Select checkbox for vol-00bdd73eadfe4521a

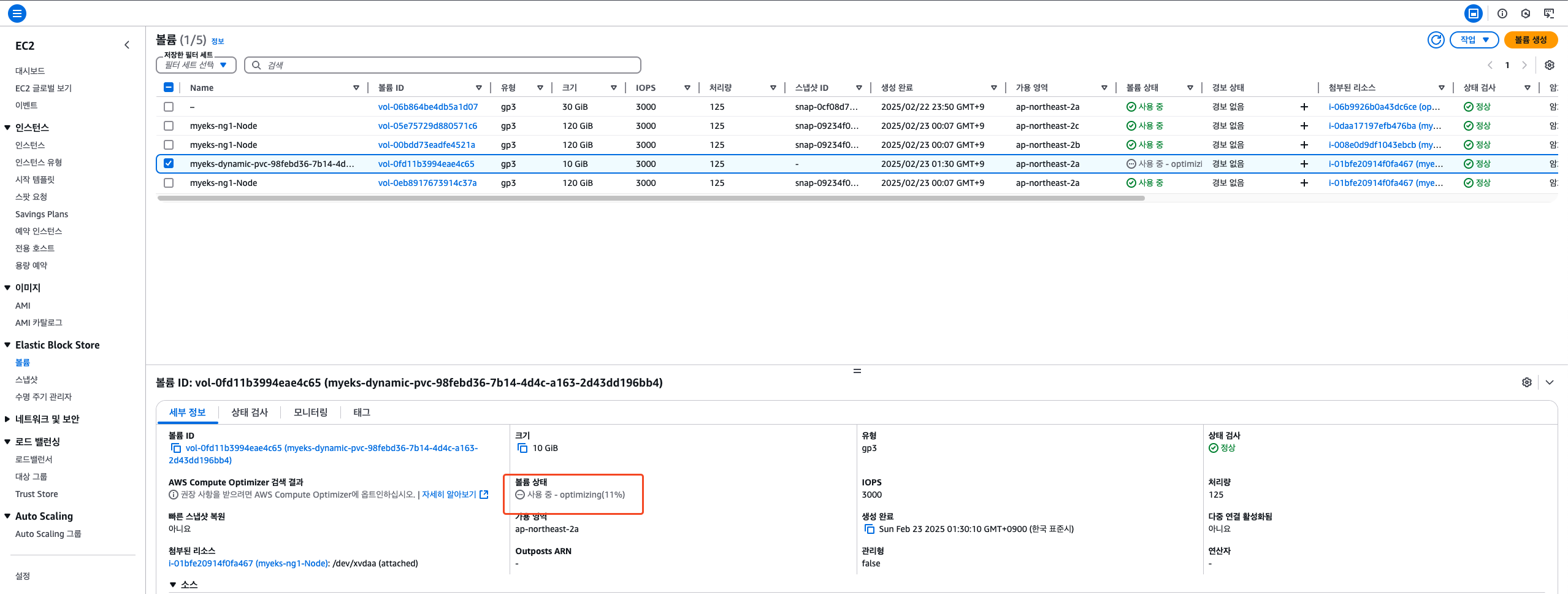pyautogui.click(x=169, y=145)
